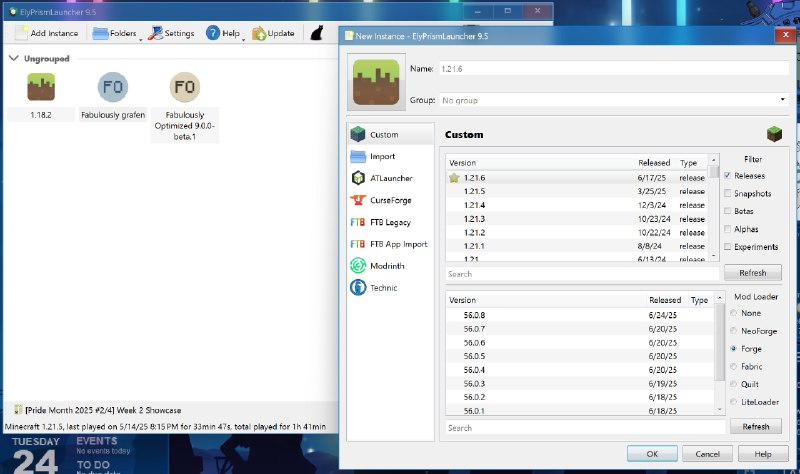Screen dimensions: 800x474
Task: Uncheck the Releases filter checkbox
Action: point(728,176)
